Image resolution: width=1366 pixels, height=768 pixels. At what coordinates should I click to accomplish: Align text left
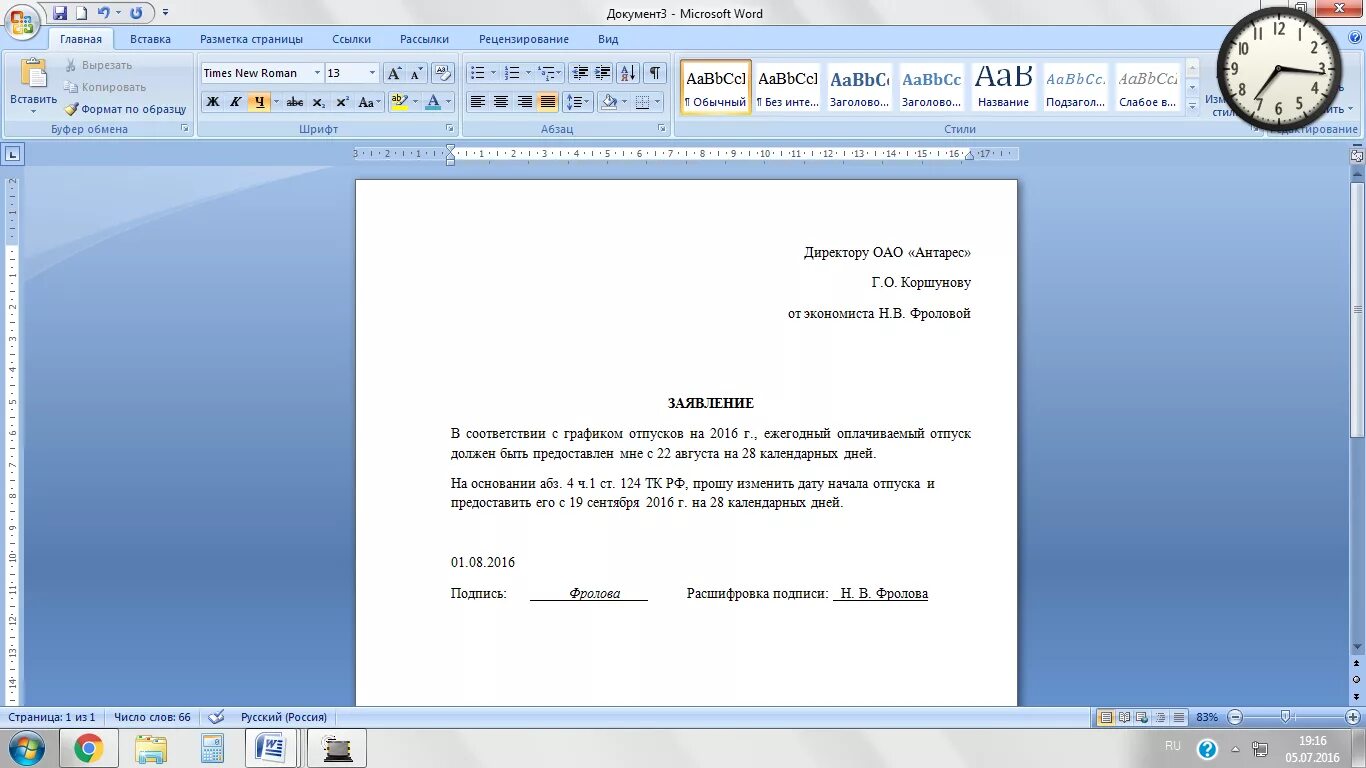(478, 102)
